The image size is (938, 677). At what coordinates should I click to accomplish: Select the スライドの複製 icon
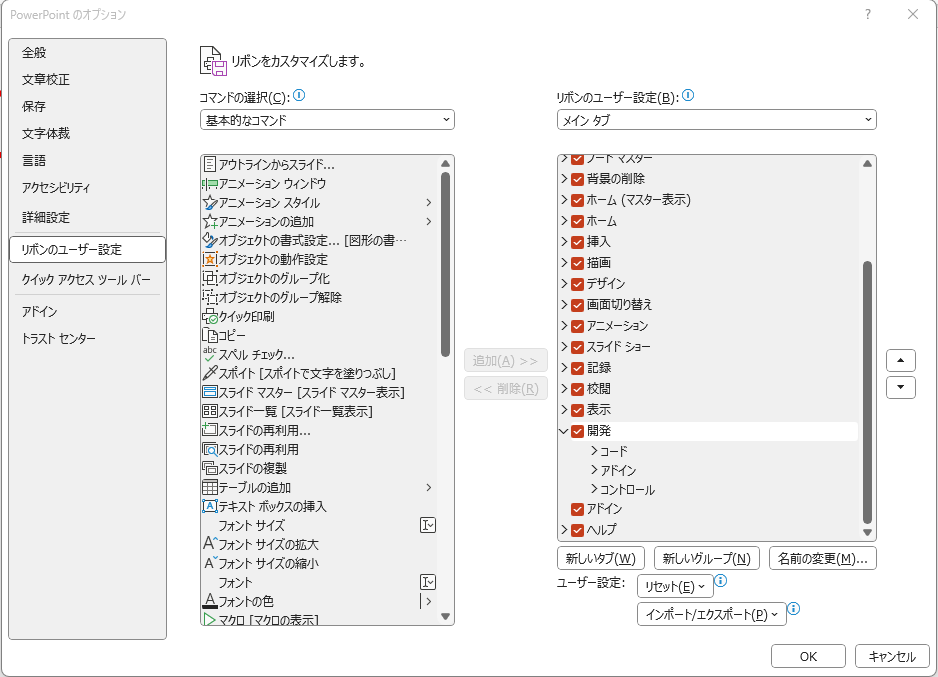pyautogui.click(x=210, y=468)
